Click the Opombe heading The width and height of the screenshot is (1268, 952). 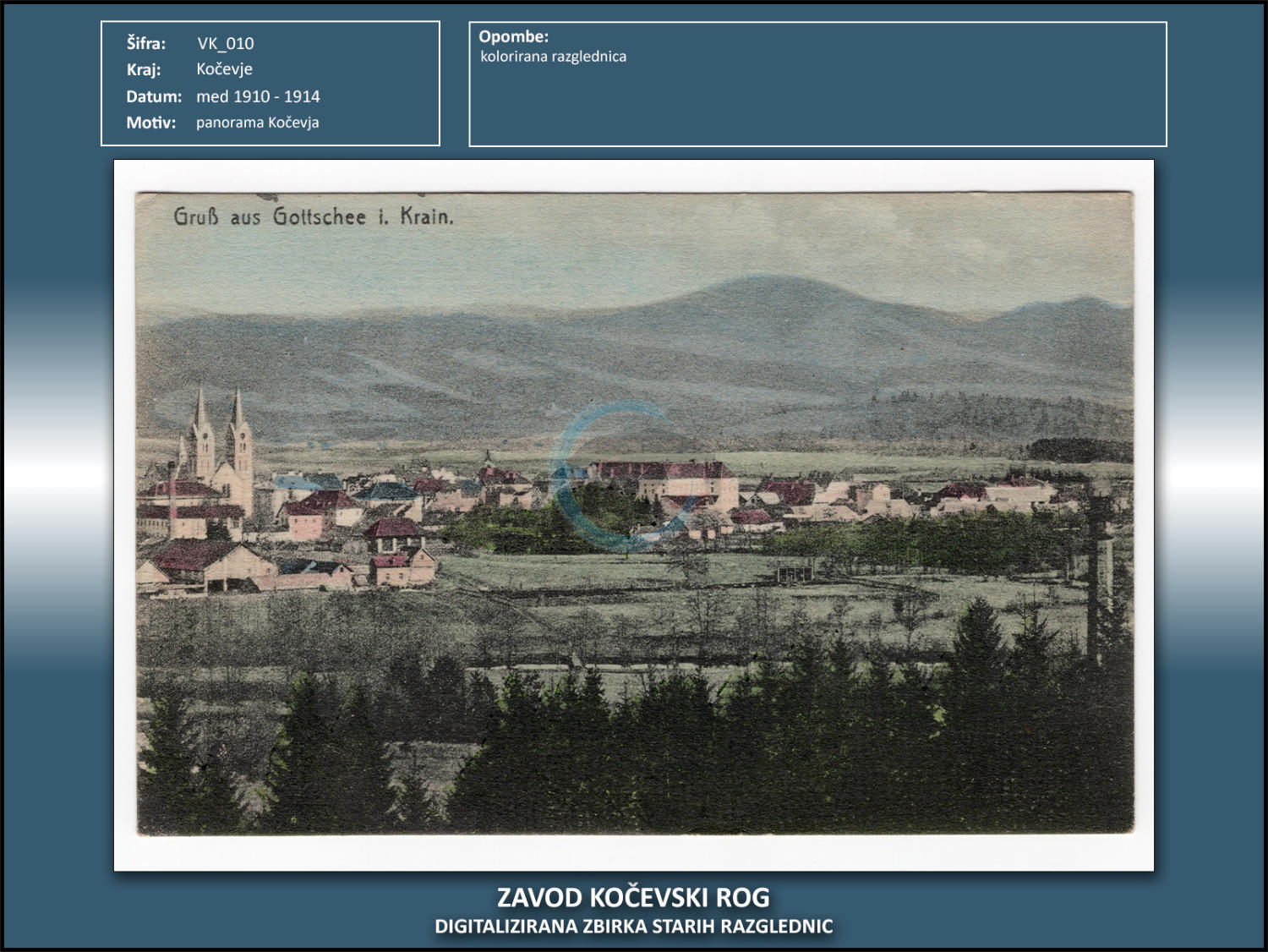(513, 36)
